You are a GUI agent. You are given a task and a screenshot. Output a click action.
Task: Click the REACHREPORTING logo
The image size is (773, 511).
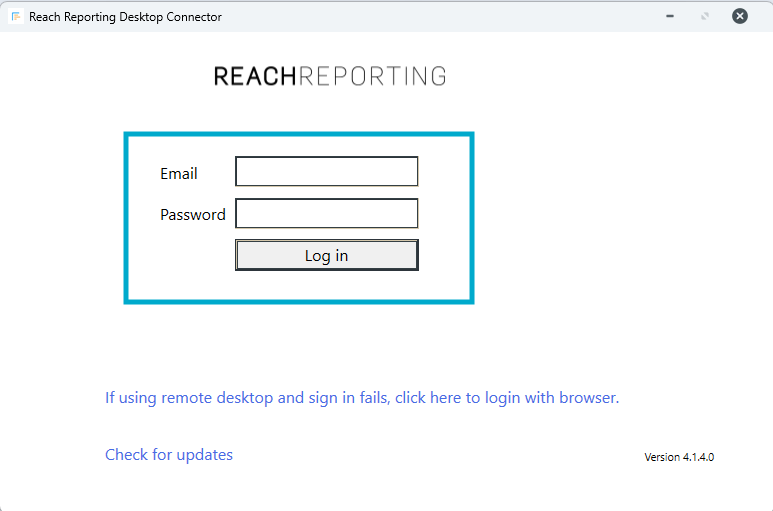330,76
